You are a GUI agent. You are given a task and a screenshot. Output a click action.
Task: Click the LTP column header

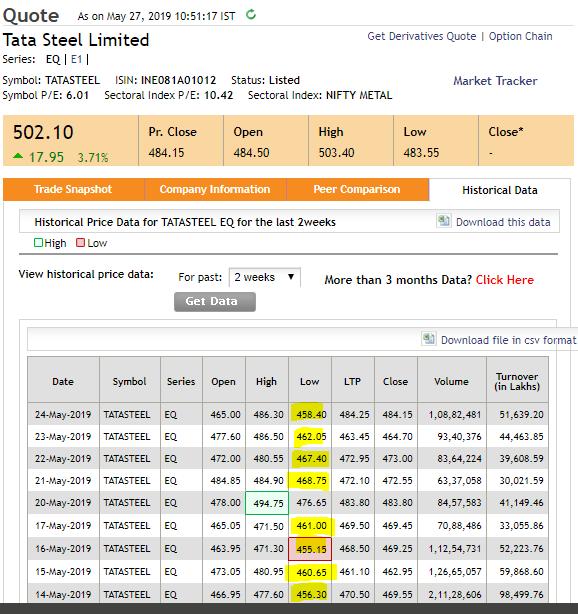click(352, 381)
